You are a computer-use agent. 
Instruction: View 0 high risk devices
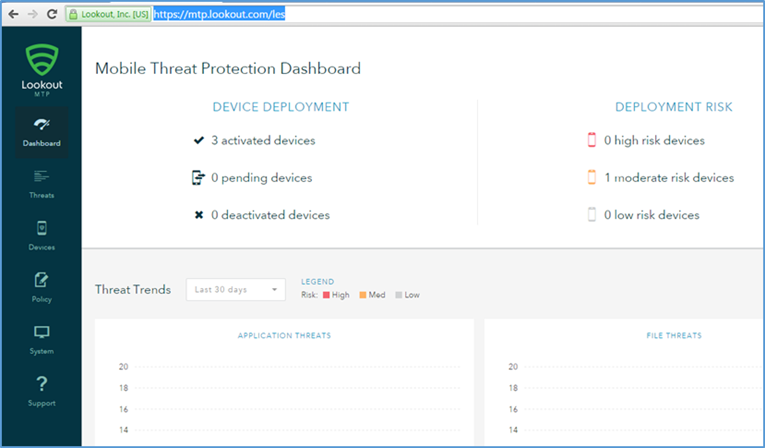point(654,141)
